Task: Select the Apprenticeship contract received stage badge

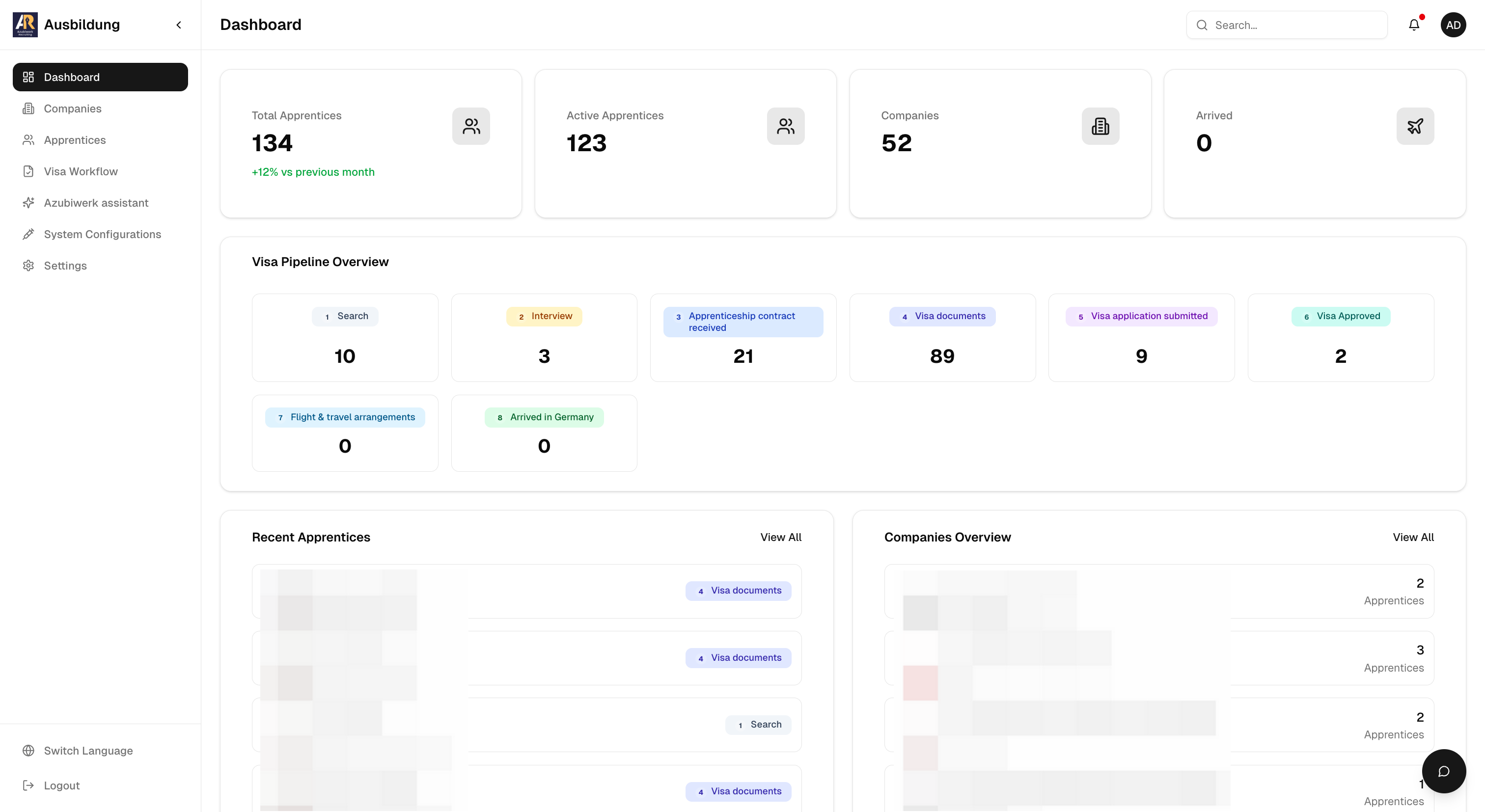Action: point(743,322)
